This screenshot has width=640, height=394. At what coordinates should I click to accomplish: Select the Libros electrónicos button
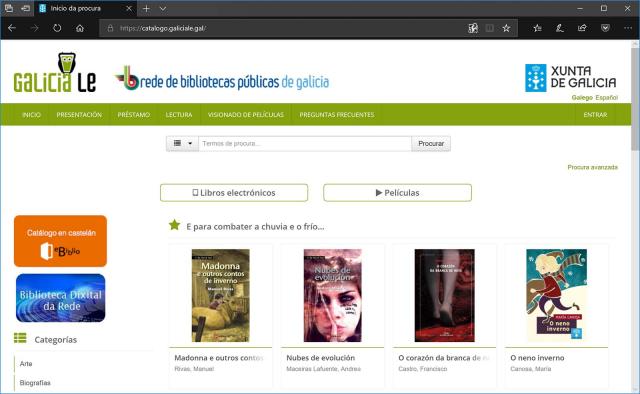234,193
